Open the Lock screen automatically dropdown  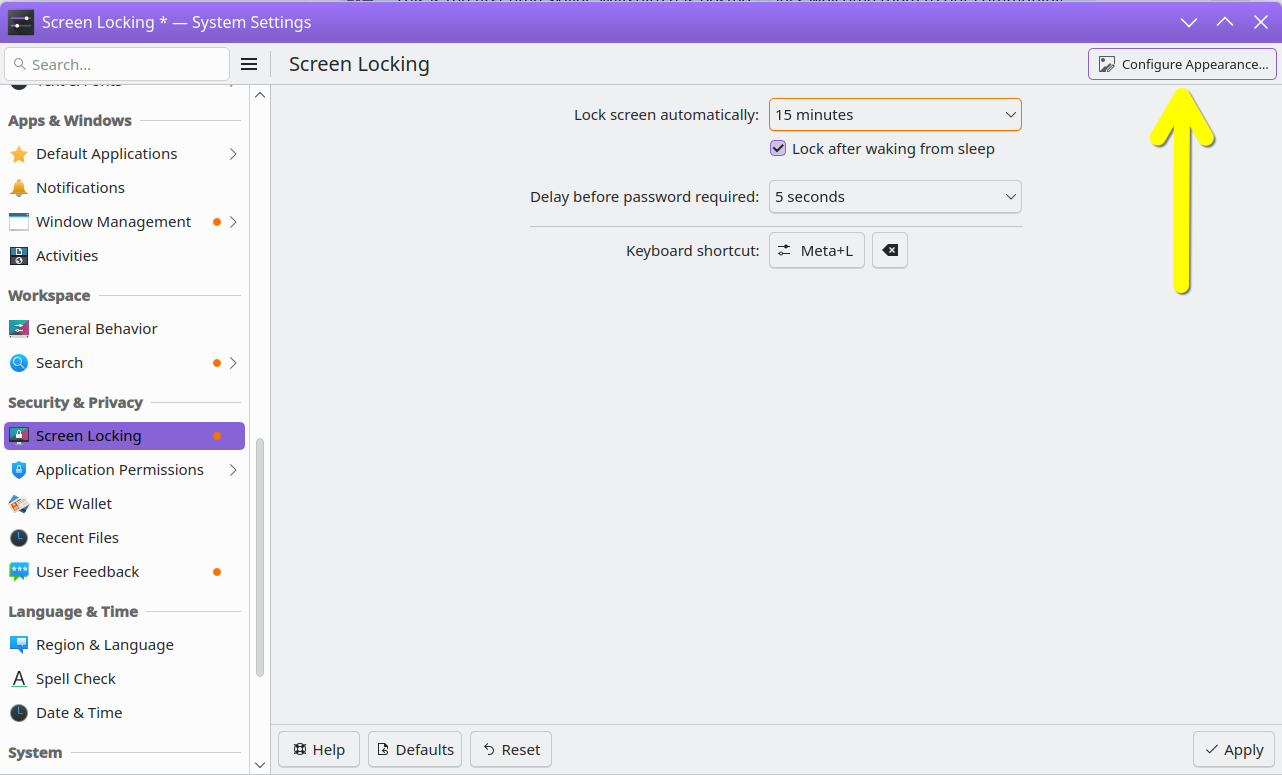[x=895, y=115]
